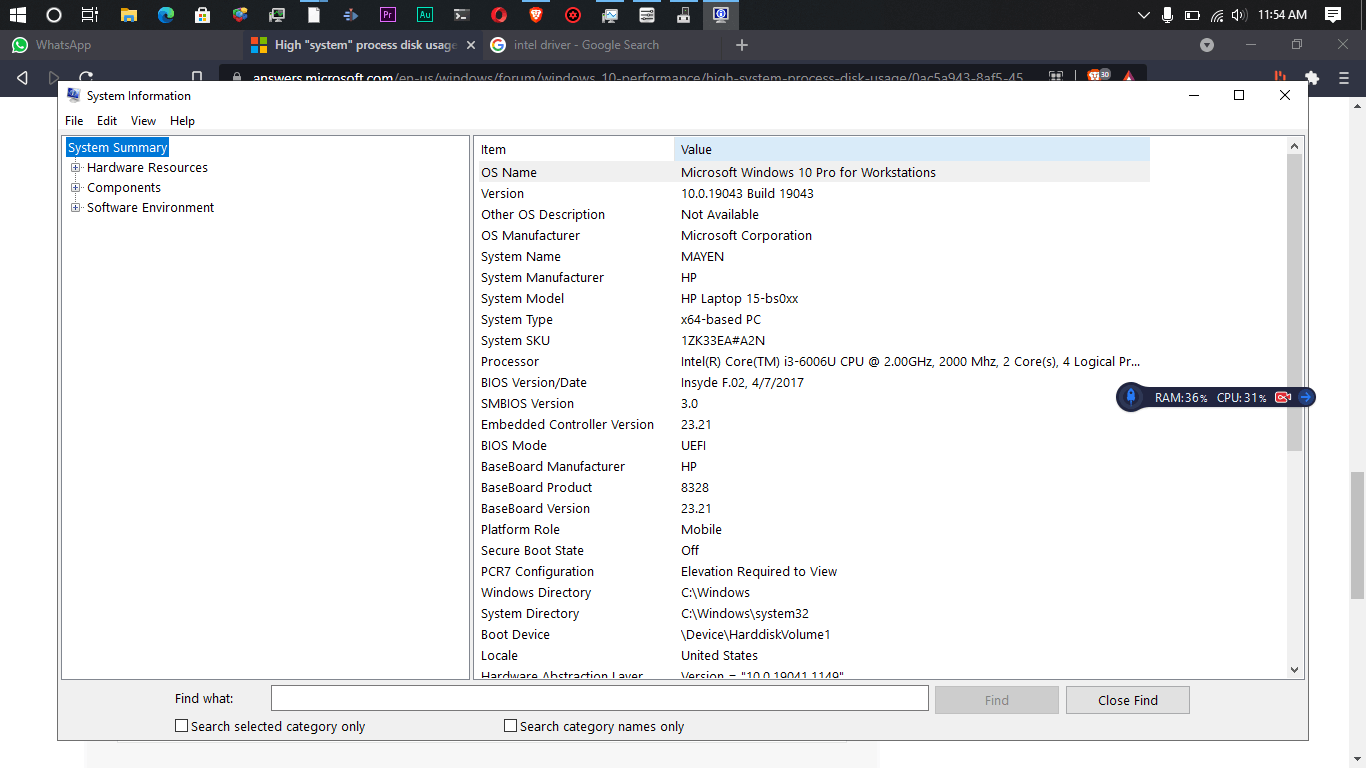Toggle Search category names only checkbox

pyautogui.click(x=511, y=726)
